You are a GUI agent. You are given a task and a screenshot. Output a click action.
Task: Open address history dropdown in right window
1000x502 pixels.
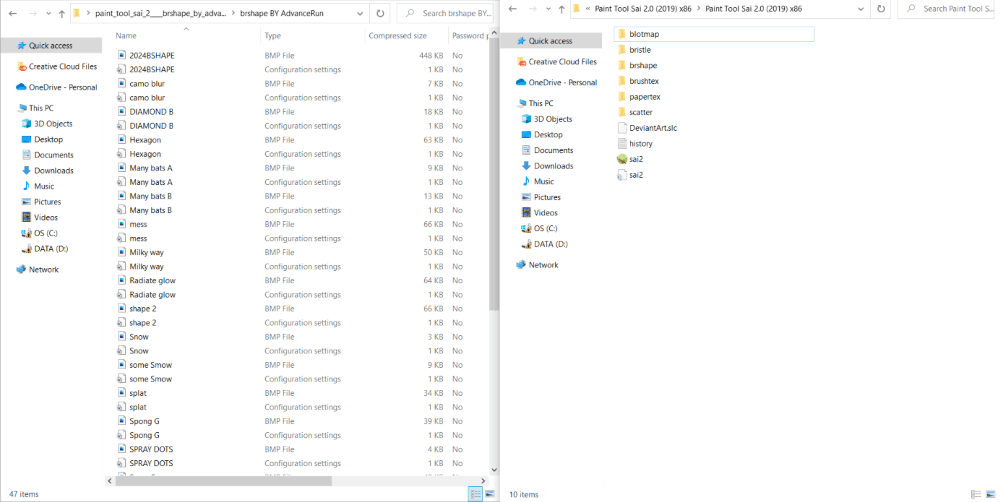pos(861,9)
